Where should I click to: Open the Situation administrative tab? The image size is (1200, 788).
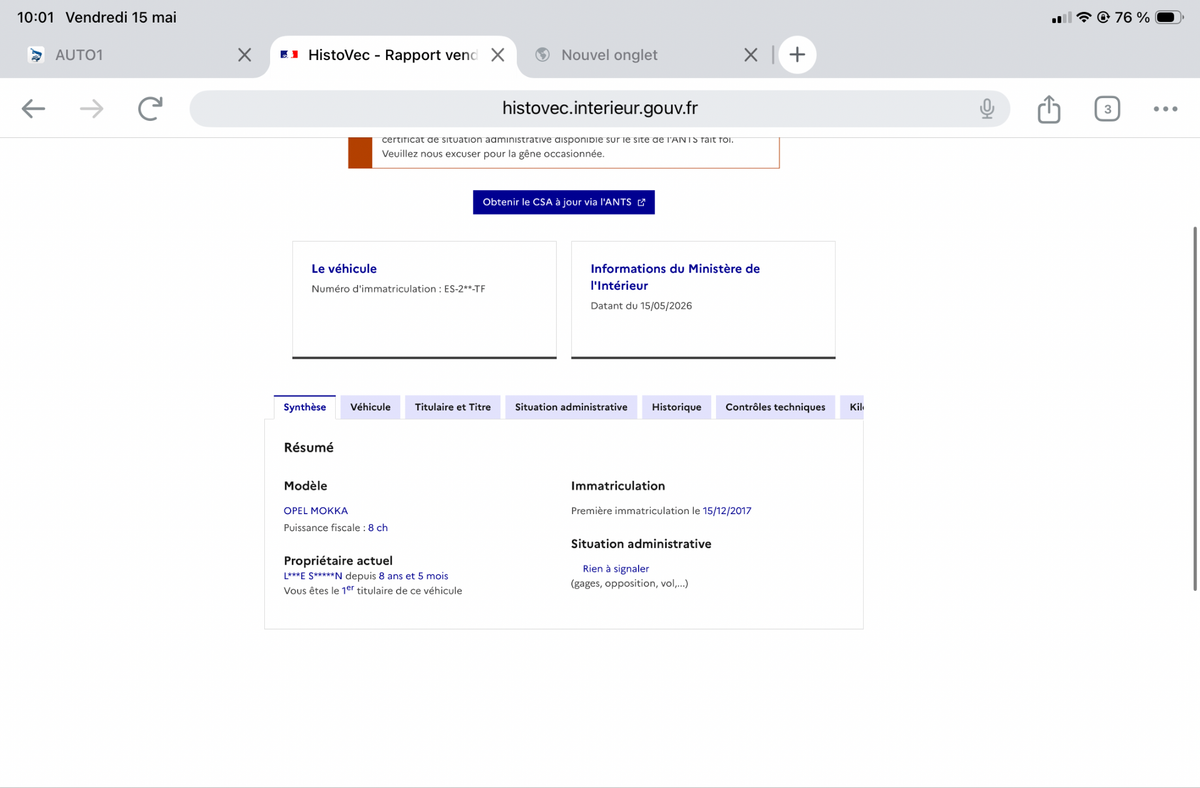tap(571, 407)
